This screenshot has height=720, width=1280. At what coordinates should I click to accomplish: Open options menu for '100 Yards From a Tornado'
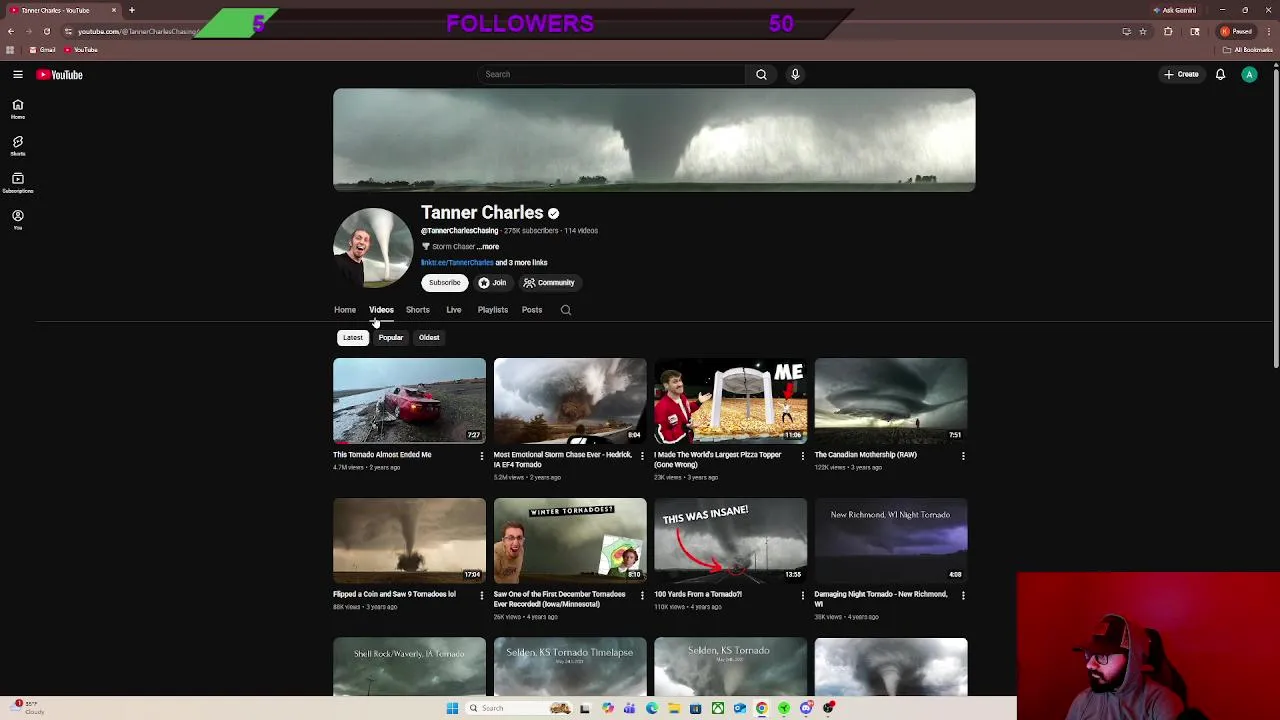[802, 596]
